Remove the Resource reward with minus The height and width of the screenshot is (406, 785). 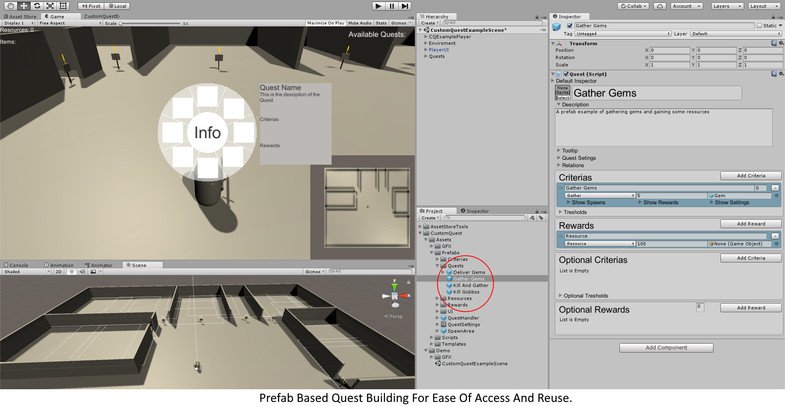pyautogui.click(x=775, y=236)
